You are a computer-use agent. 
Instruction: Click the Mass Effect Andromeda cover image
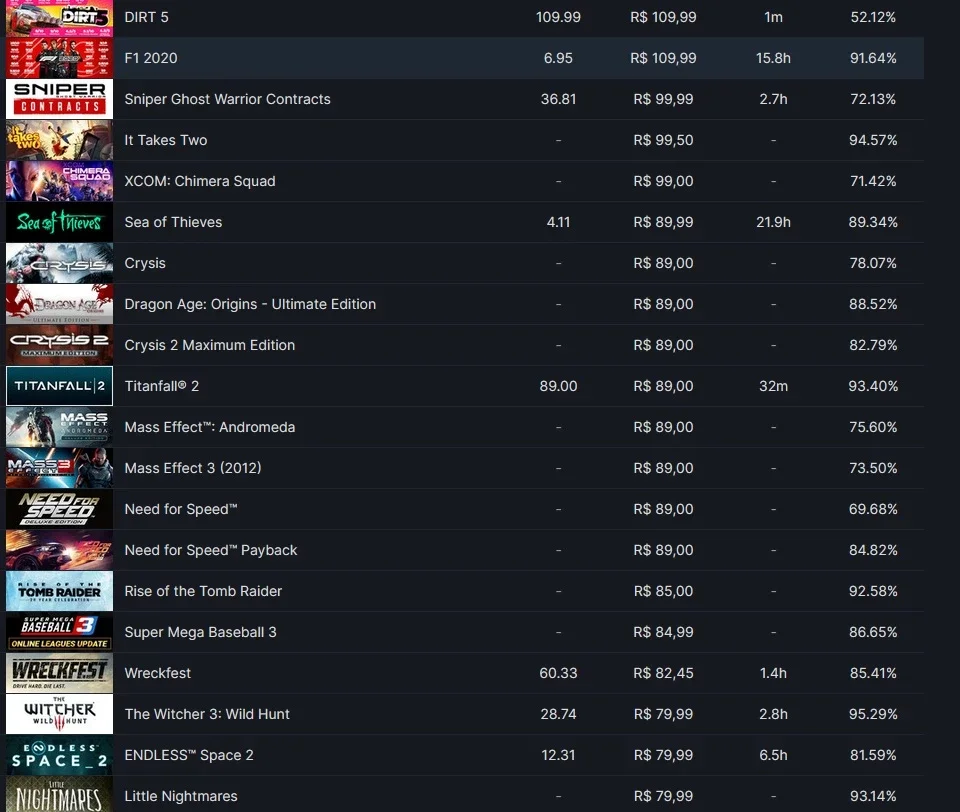[x=59, y=427]
